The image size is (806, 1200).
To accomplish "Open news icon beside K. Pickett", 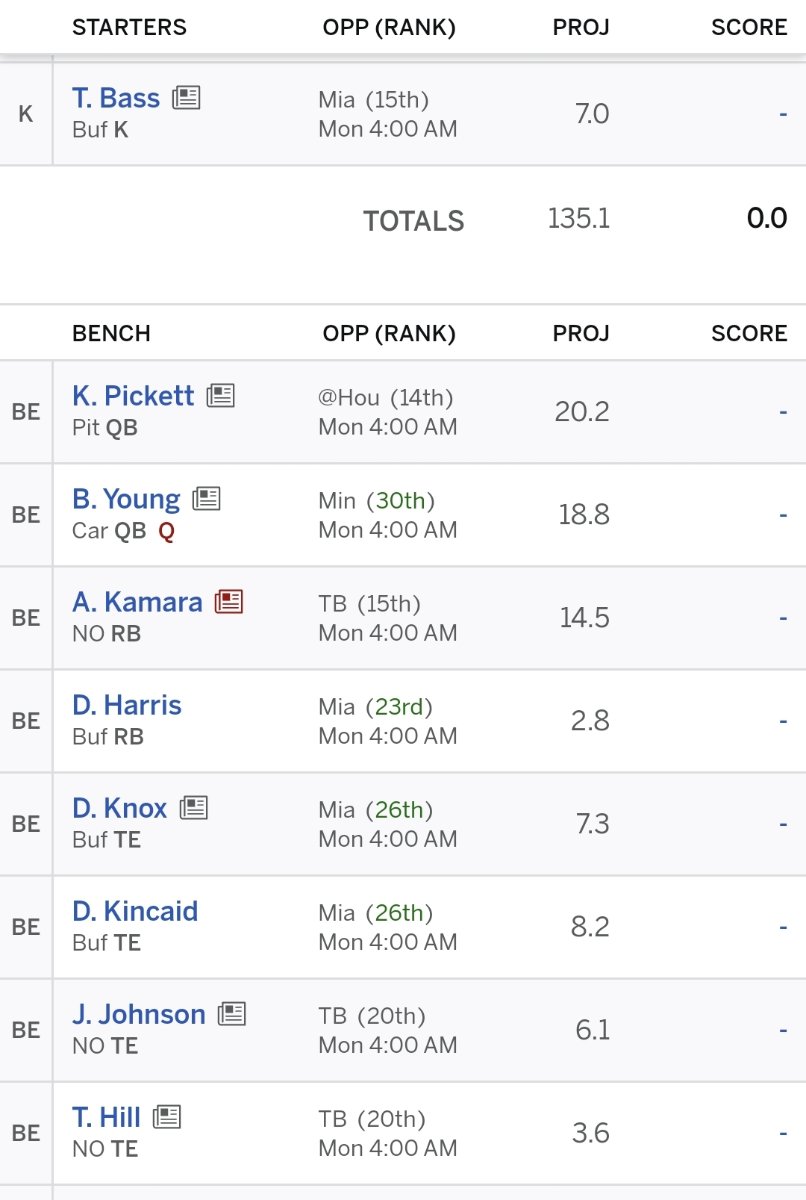I will click(221, 395).
